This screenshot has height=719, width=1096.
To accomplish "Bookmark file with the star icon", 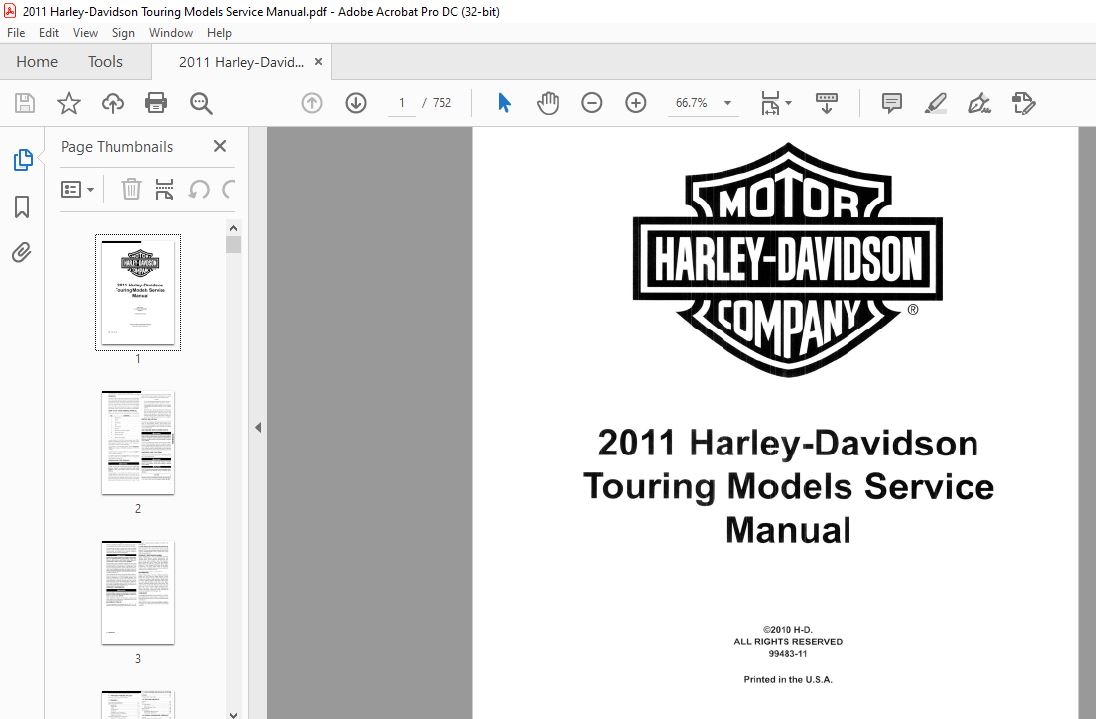I will coord(68,103).
